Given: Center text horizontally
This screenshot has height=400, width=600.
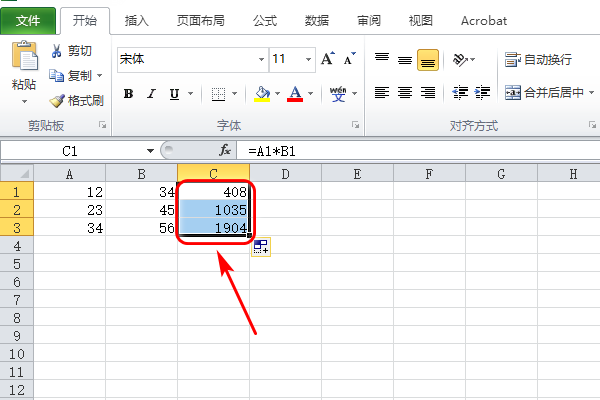Looking at the screenshot, I should pos(405,93).
